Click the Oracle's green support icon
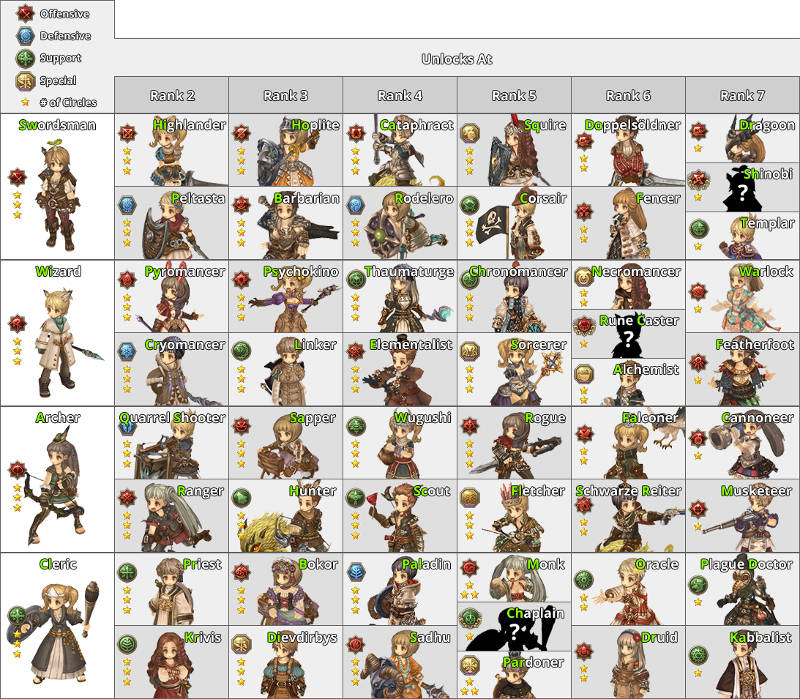The image size is (800, 699). coord(584,579)
